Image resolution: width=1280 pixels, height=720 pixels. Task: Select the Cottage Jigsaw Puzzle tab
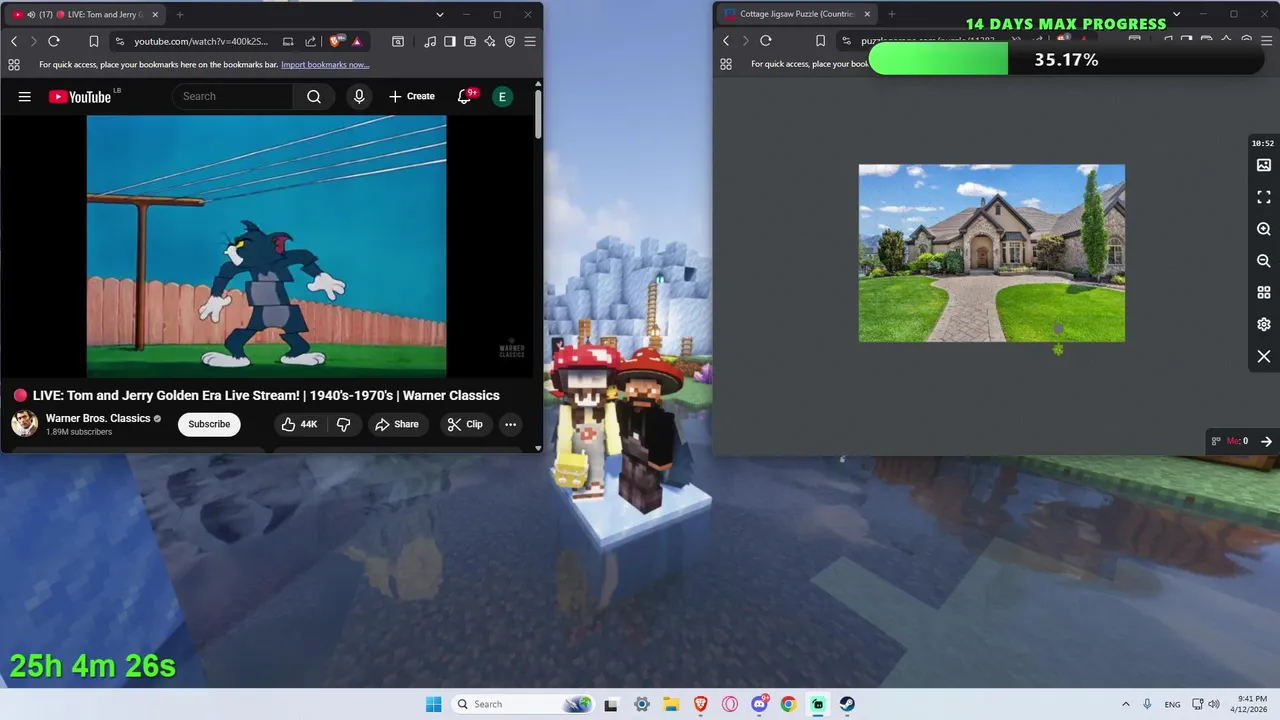coord(795,15)
